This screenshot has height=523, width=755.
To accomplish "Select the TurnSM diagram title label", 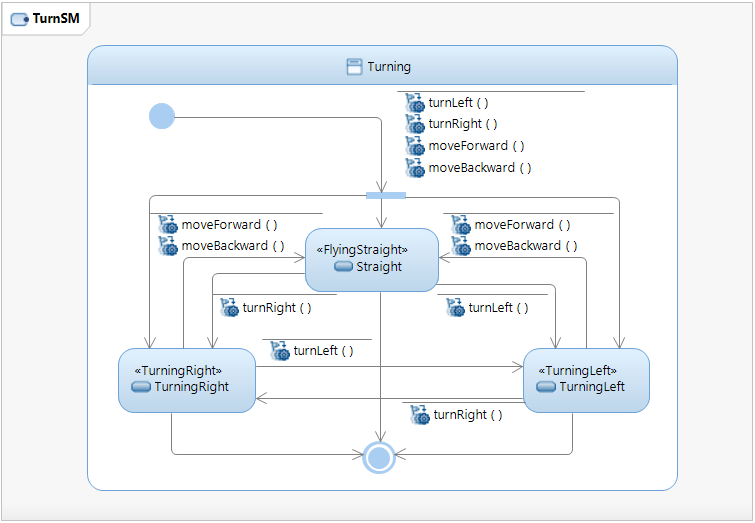I will click(56, 19).
